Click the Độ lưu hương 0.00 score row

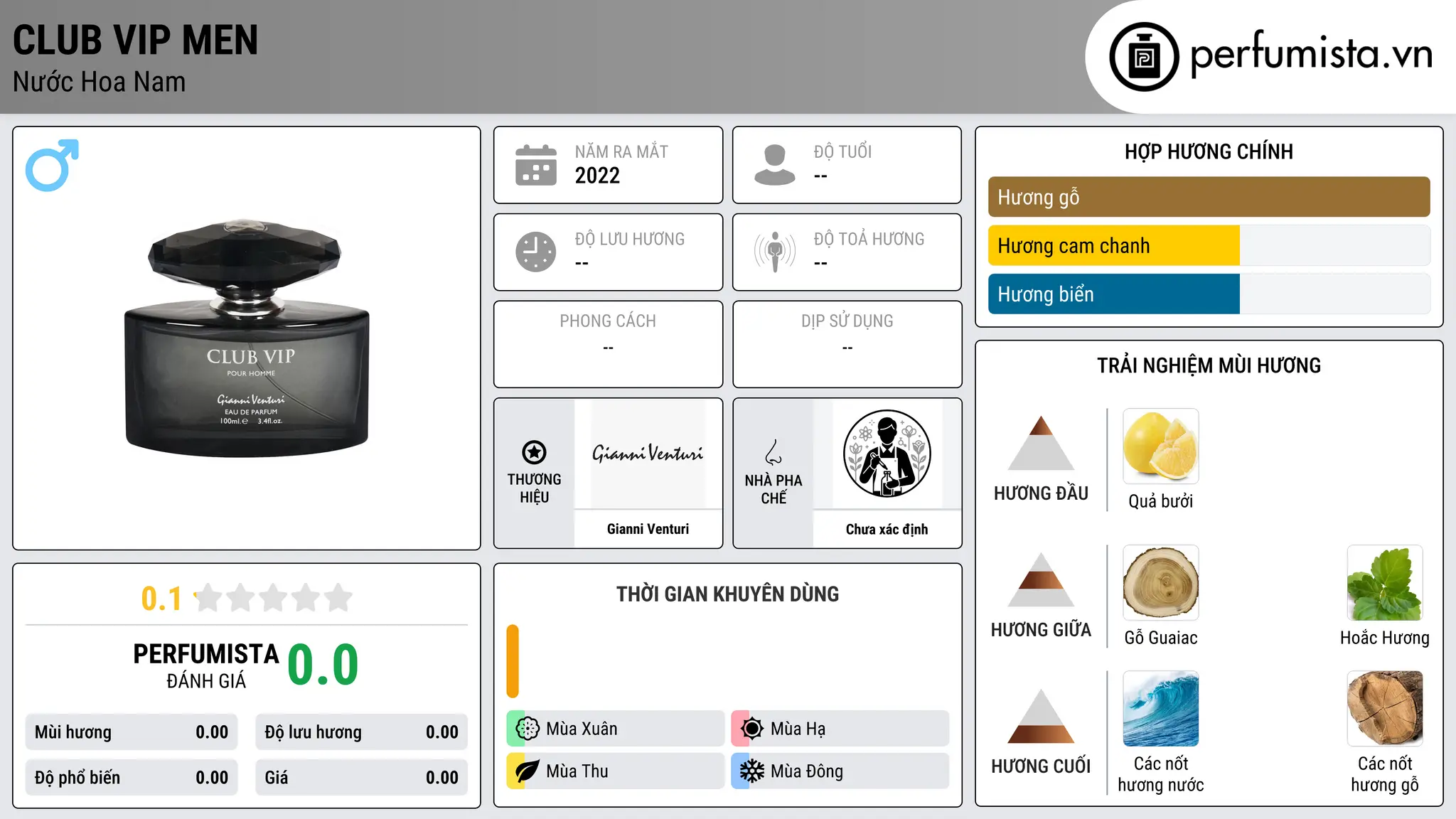361,732
